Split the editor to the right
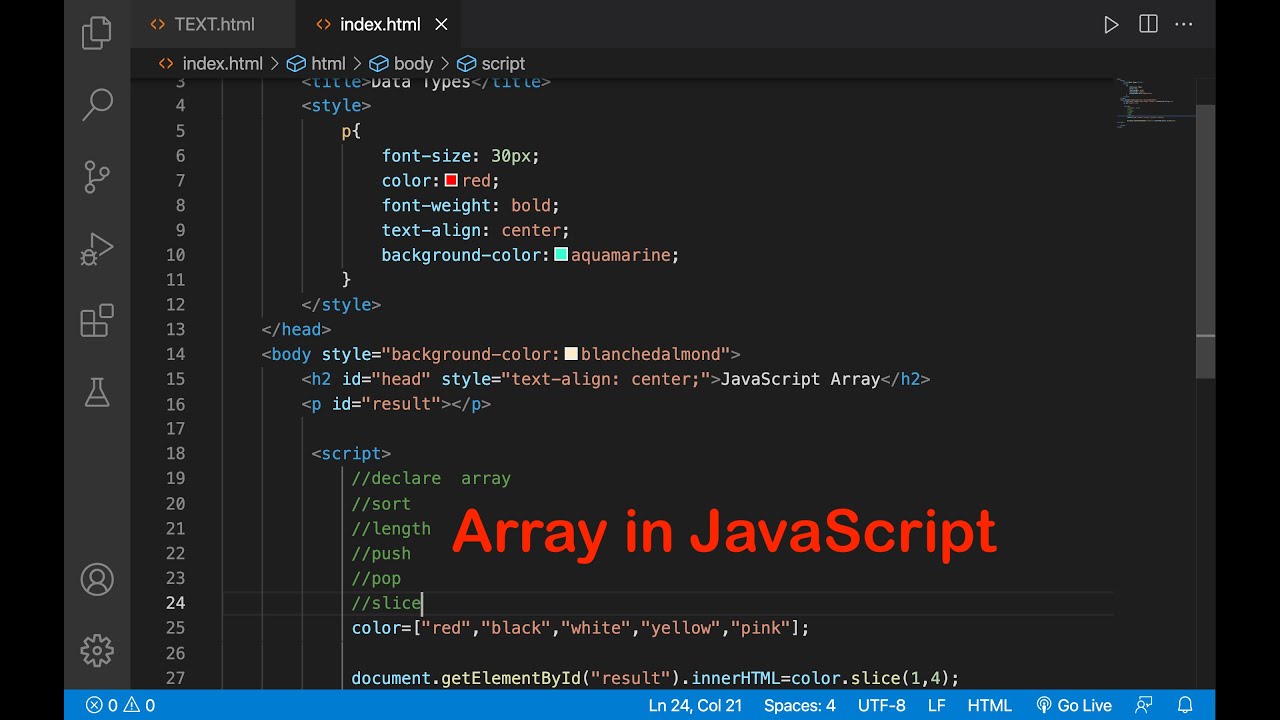 [1148, 25]
